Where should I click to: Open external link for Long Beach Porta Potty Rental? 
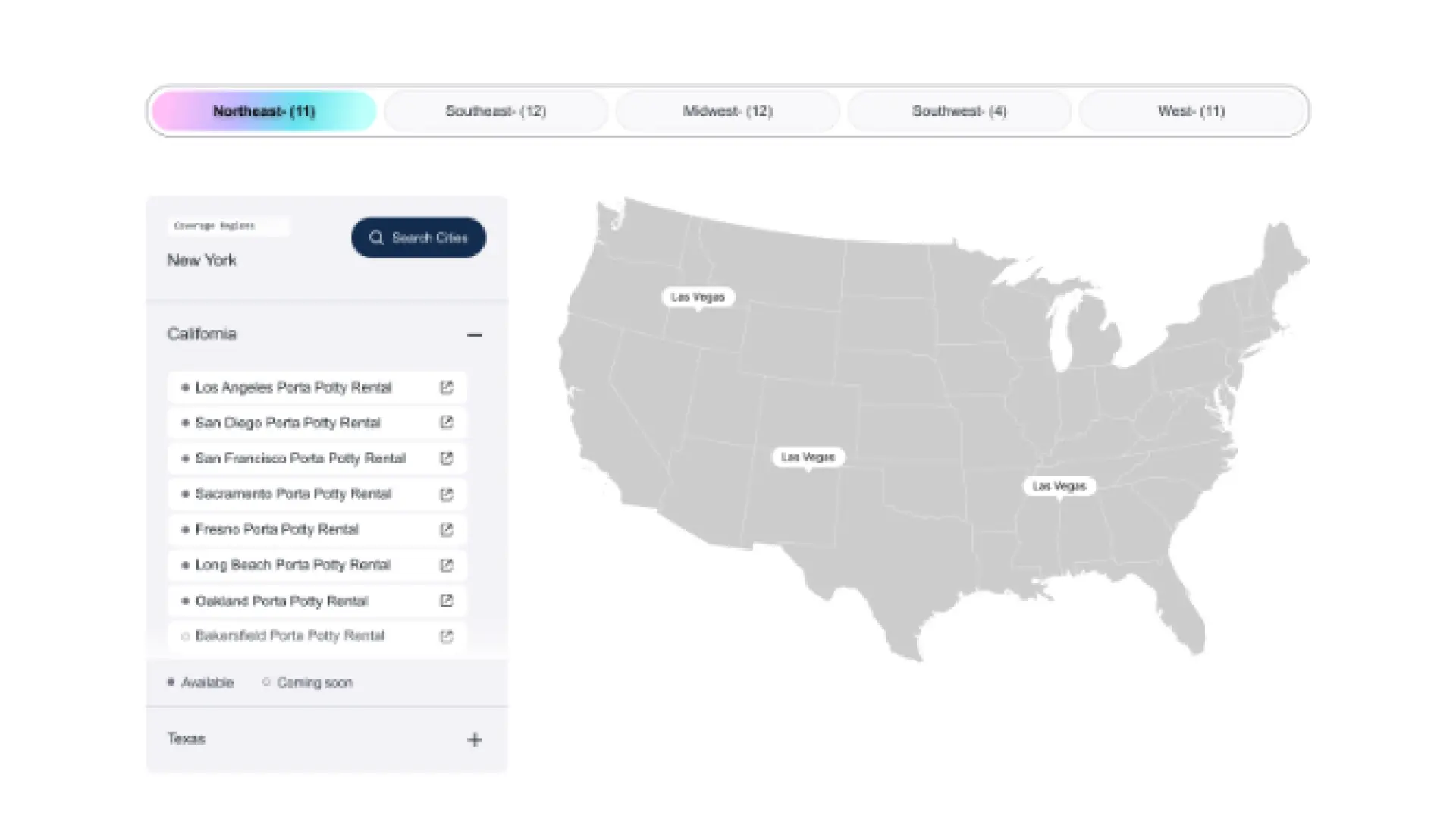(447, 565)
